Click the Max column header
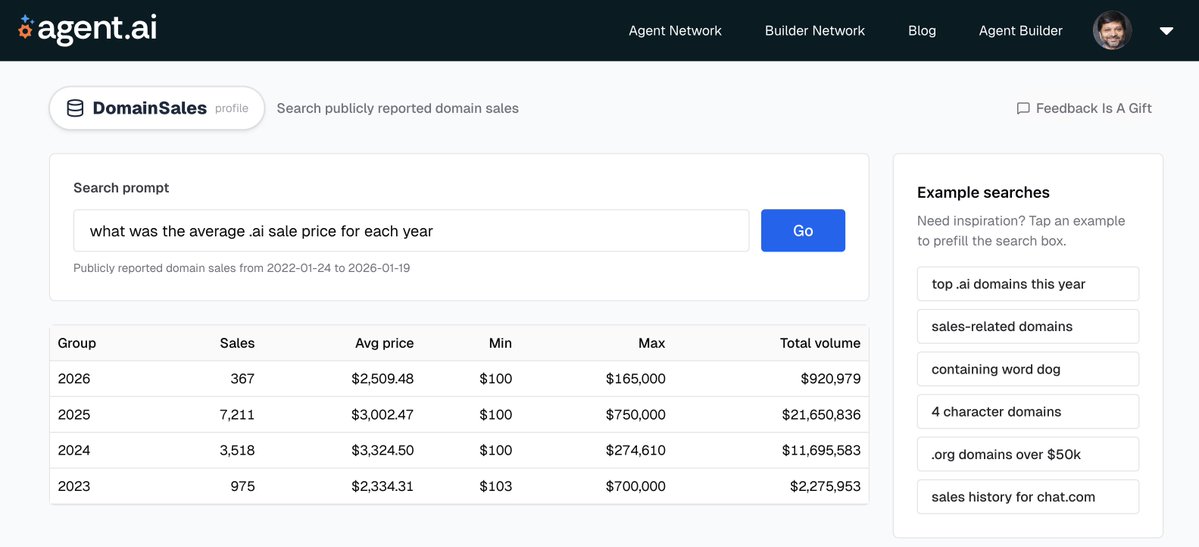1199x547 pixels. [x=652, y=344]
